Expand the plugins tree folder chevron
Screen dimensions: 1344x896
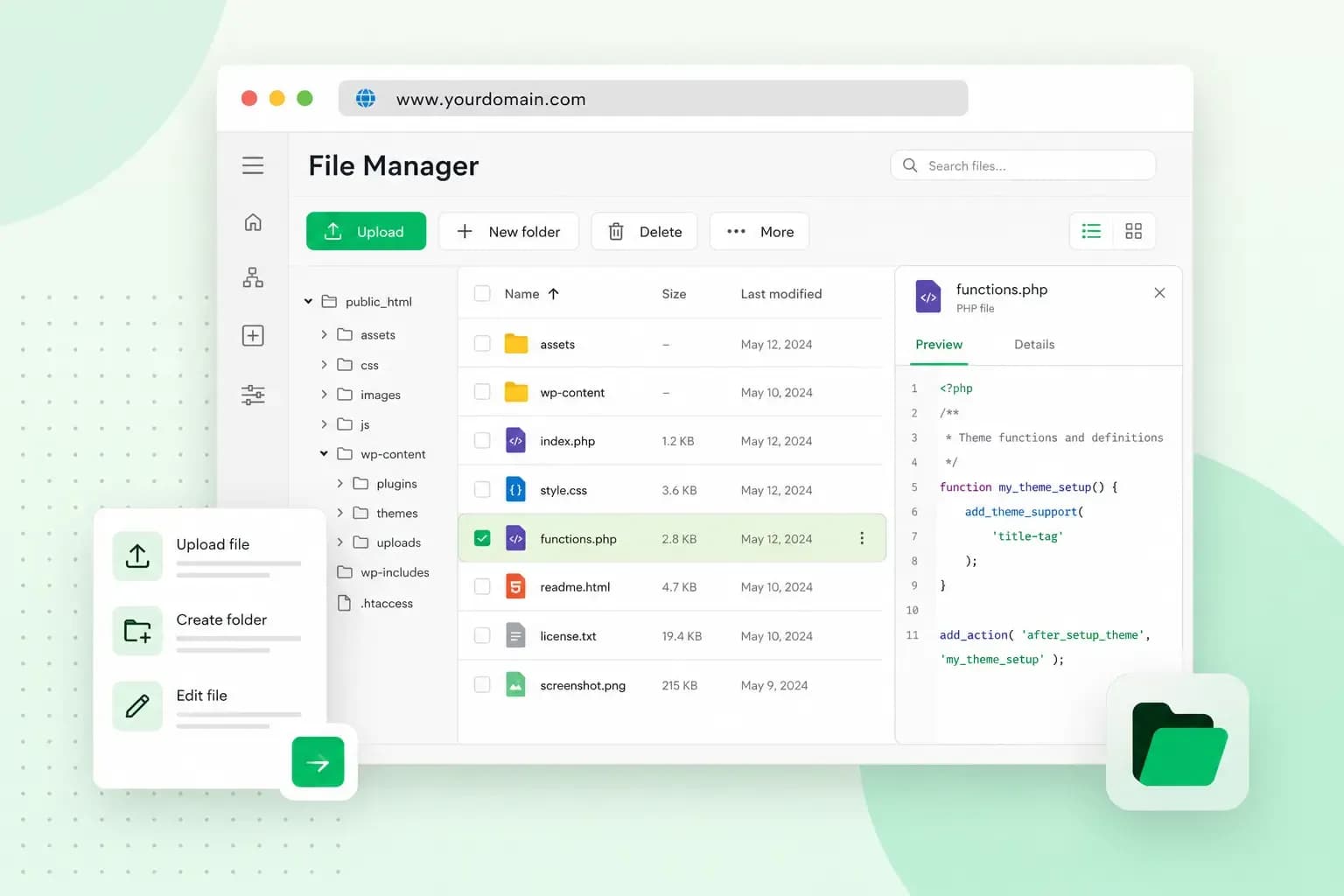[339, 484]
